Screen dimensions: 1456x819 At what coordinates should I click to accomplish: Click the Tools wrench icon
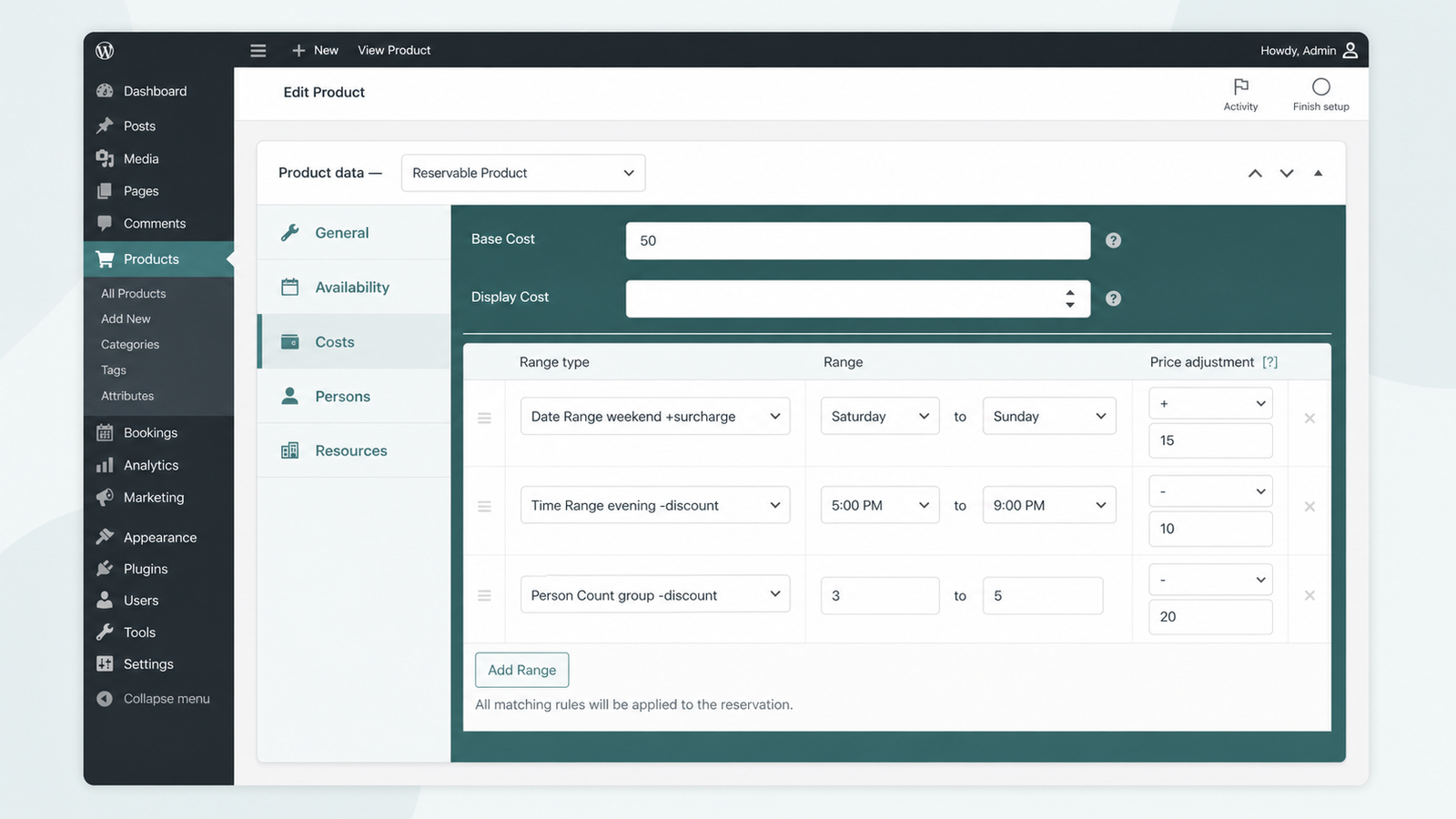(105, 632)
